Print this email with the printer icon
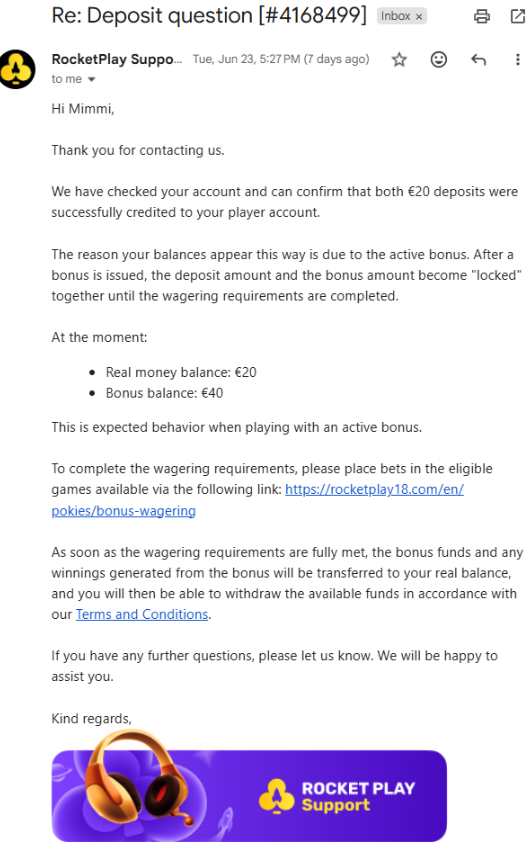This screenshot has width=526, height=842. [481, 17]
